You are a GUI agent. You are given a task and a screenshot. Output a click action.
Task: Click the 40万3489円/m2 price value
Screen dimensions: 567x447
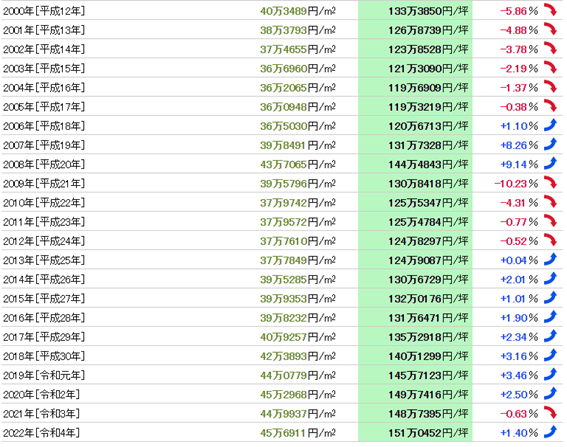(298, 11)
